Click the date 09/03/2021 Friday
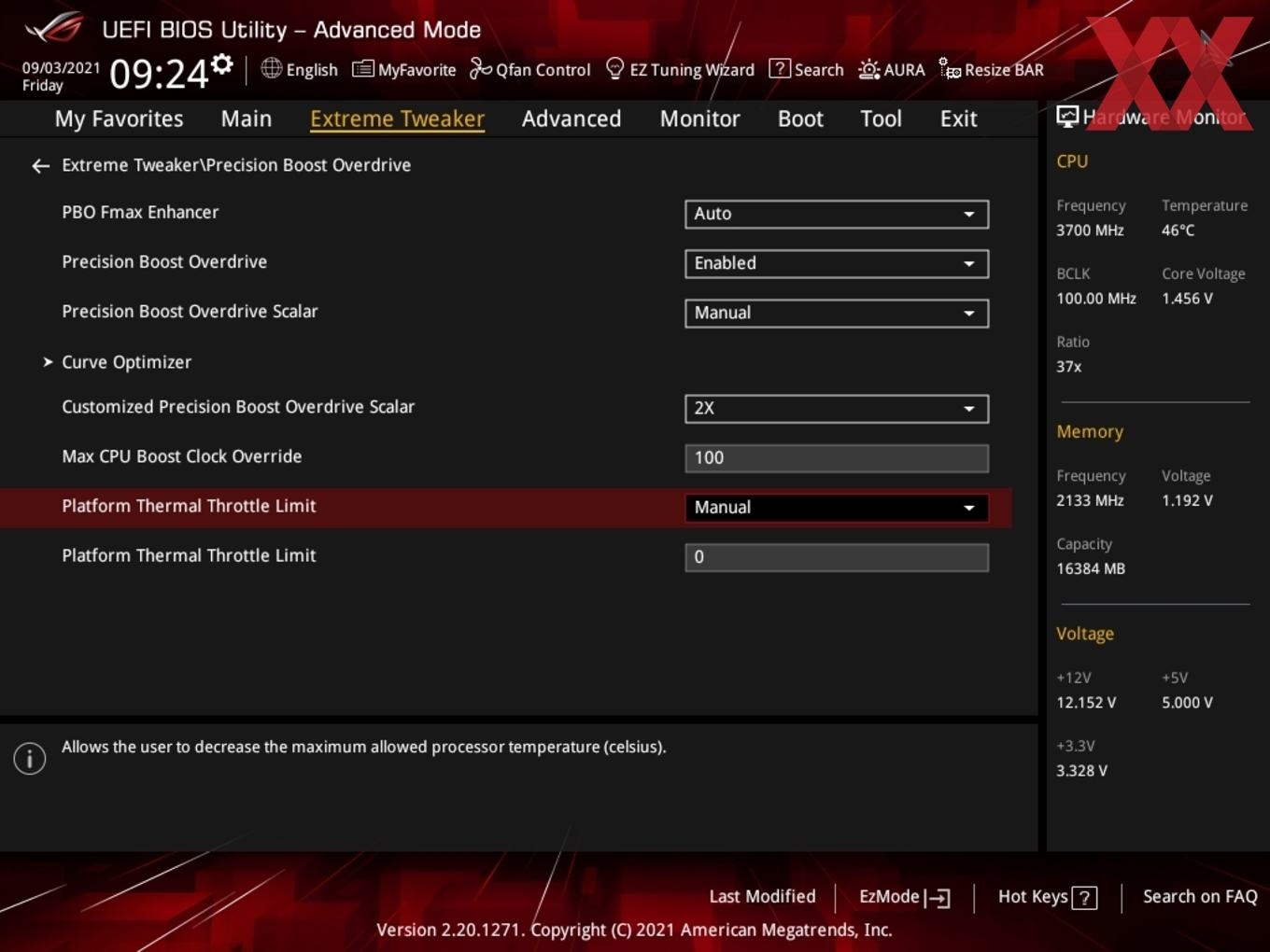1270x952 pixels. tap(61, 77)
